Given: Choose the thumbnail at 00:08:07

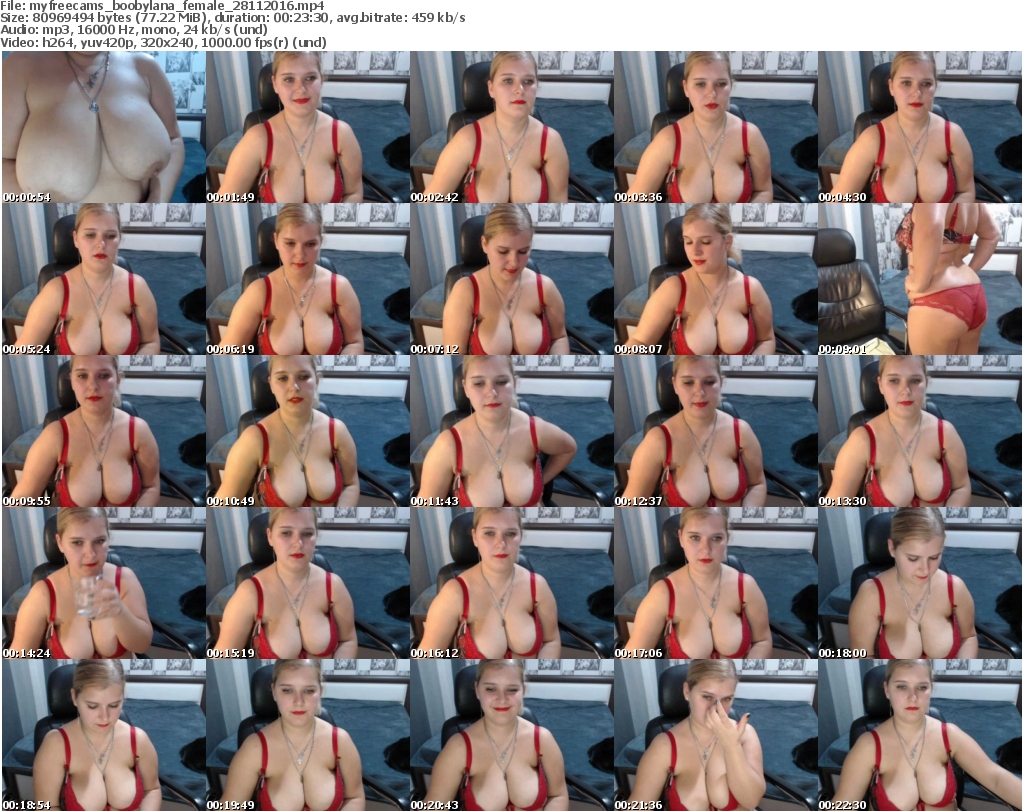Looking at the screenshot, I should pyautogui.click(x=715, y=279).
